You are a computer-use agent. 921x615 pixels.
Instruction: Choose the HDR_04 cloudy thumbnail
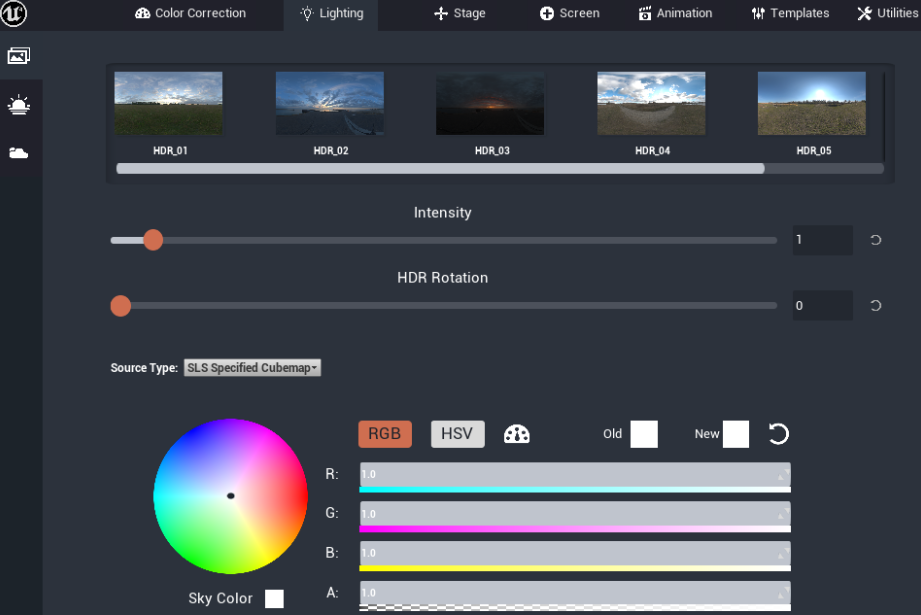[651, 103]
